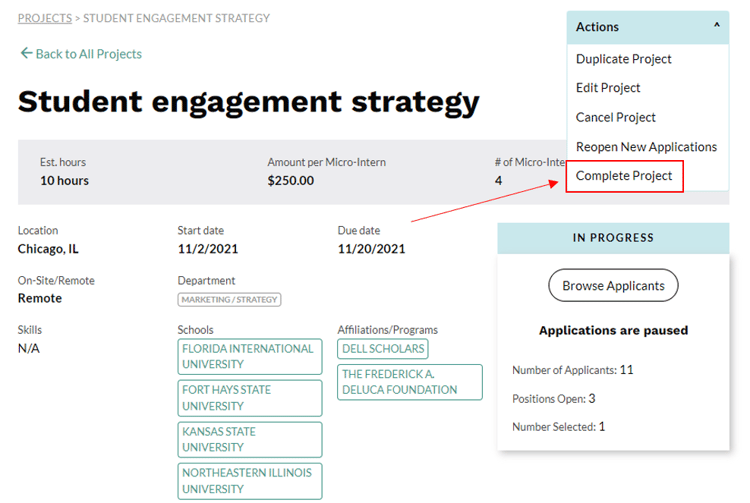Screen dimensions: 750x503
Task: Click the Florida International University school tag
Action: point(250,357)
